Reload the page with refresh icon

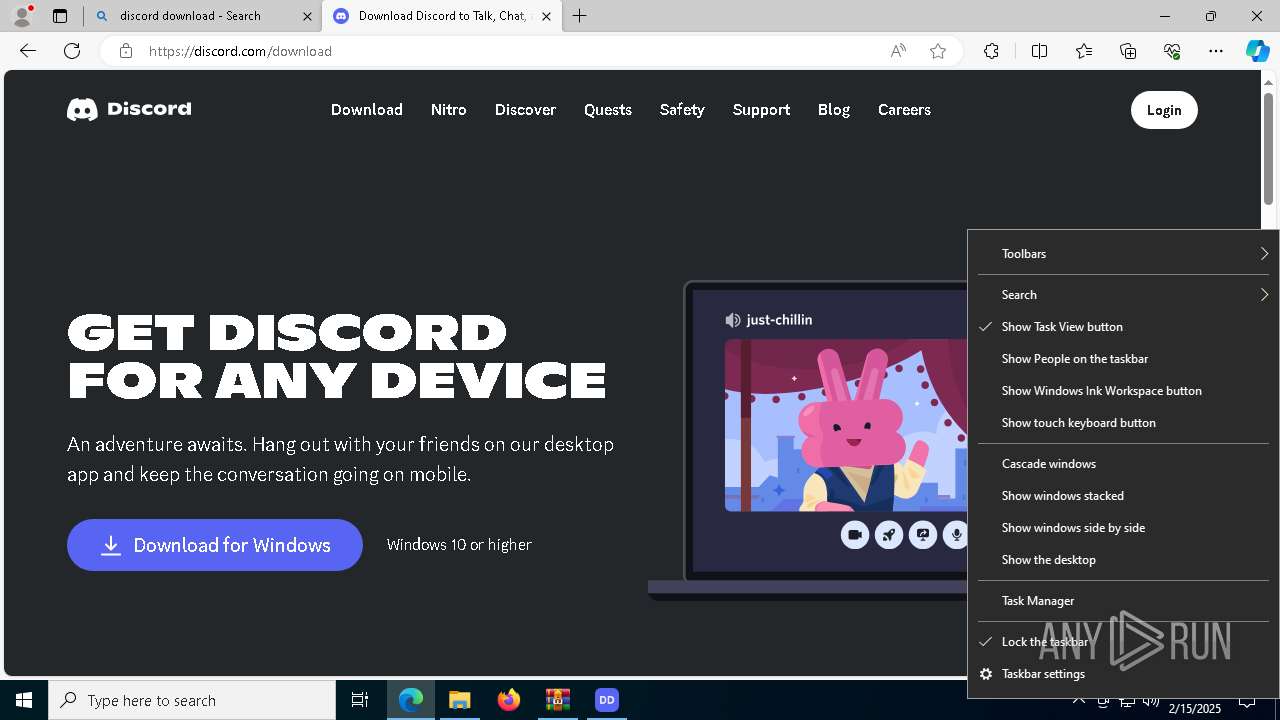(x=72, y=51)
